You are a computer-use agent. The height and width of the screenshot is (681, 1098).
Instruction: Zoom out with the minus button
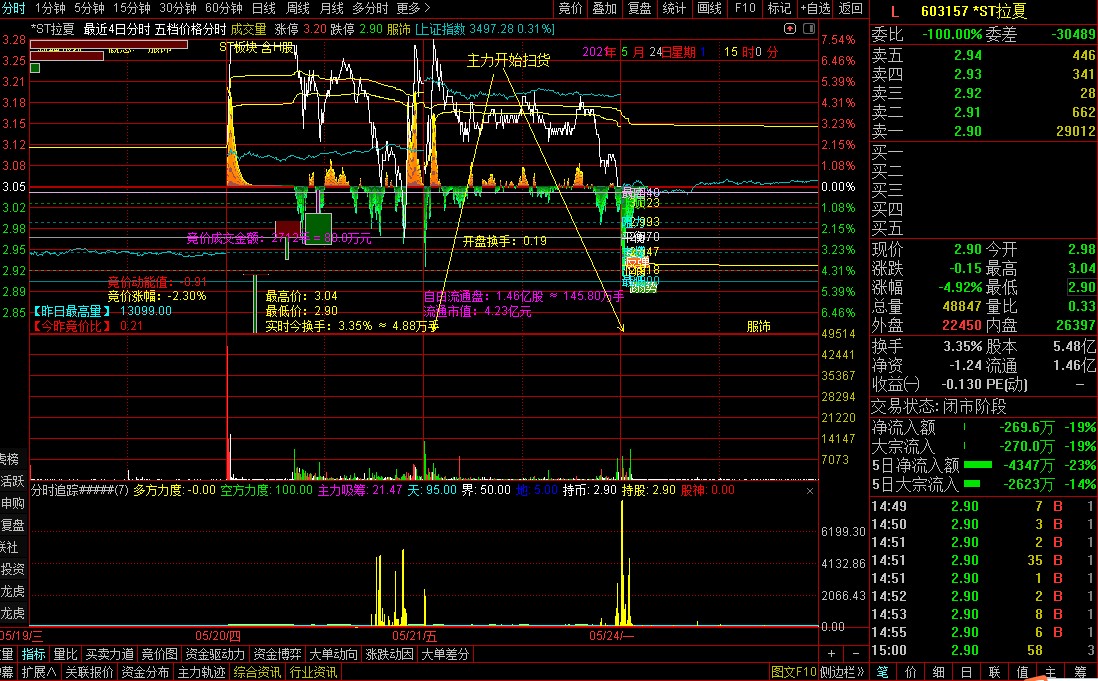pos(855,654)
